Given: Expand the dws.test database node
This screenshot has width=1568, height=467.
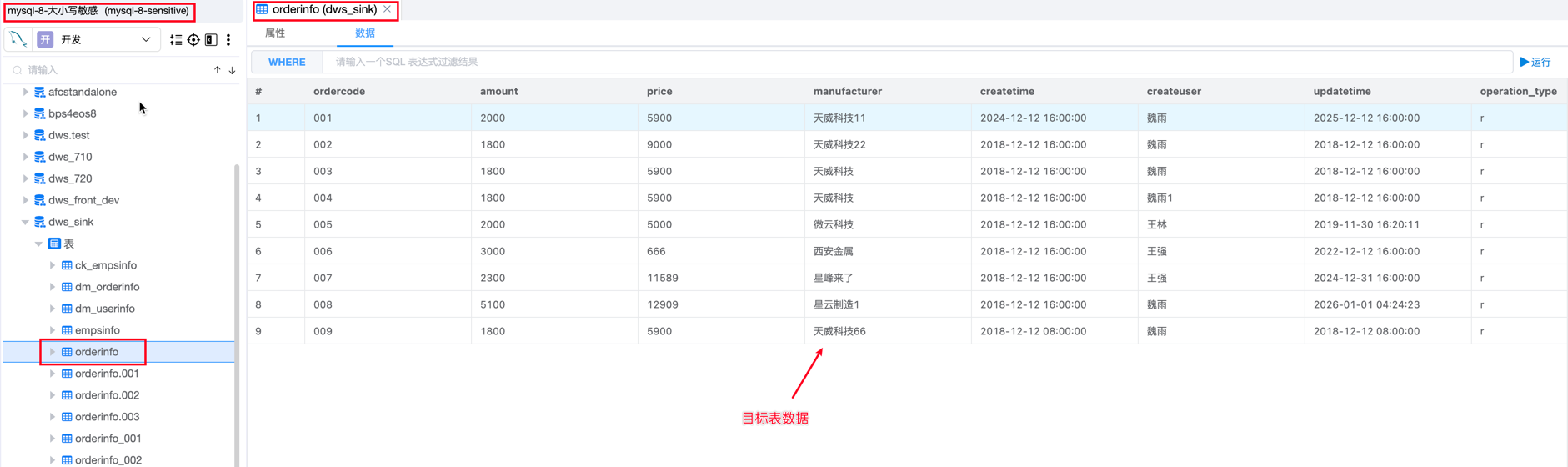Looking at the screenshot, I should [x=25, y=135].
